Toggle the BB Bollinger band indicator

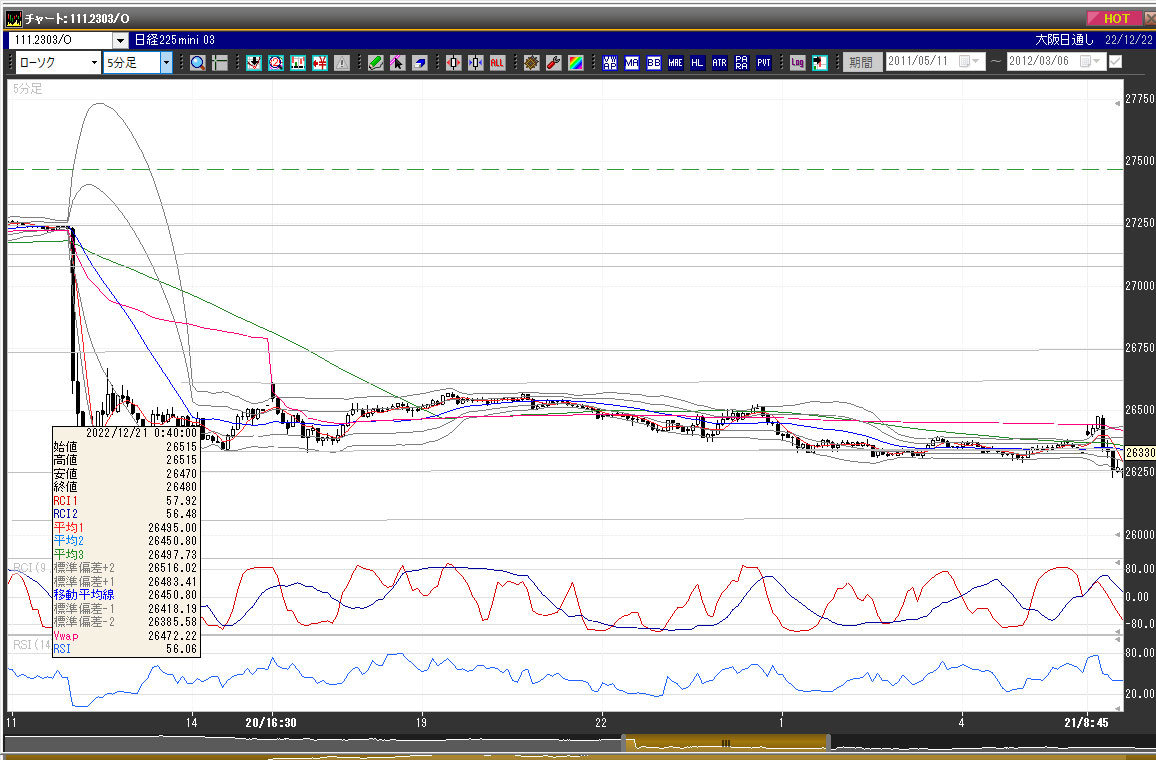pos(654,63)
